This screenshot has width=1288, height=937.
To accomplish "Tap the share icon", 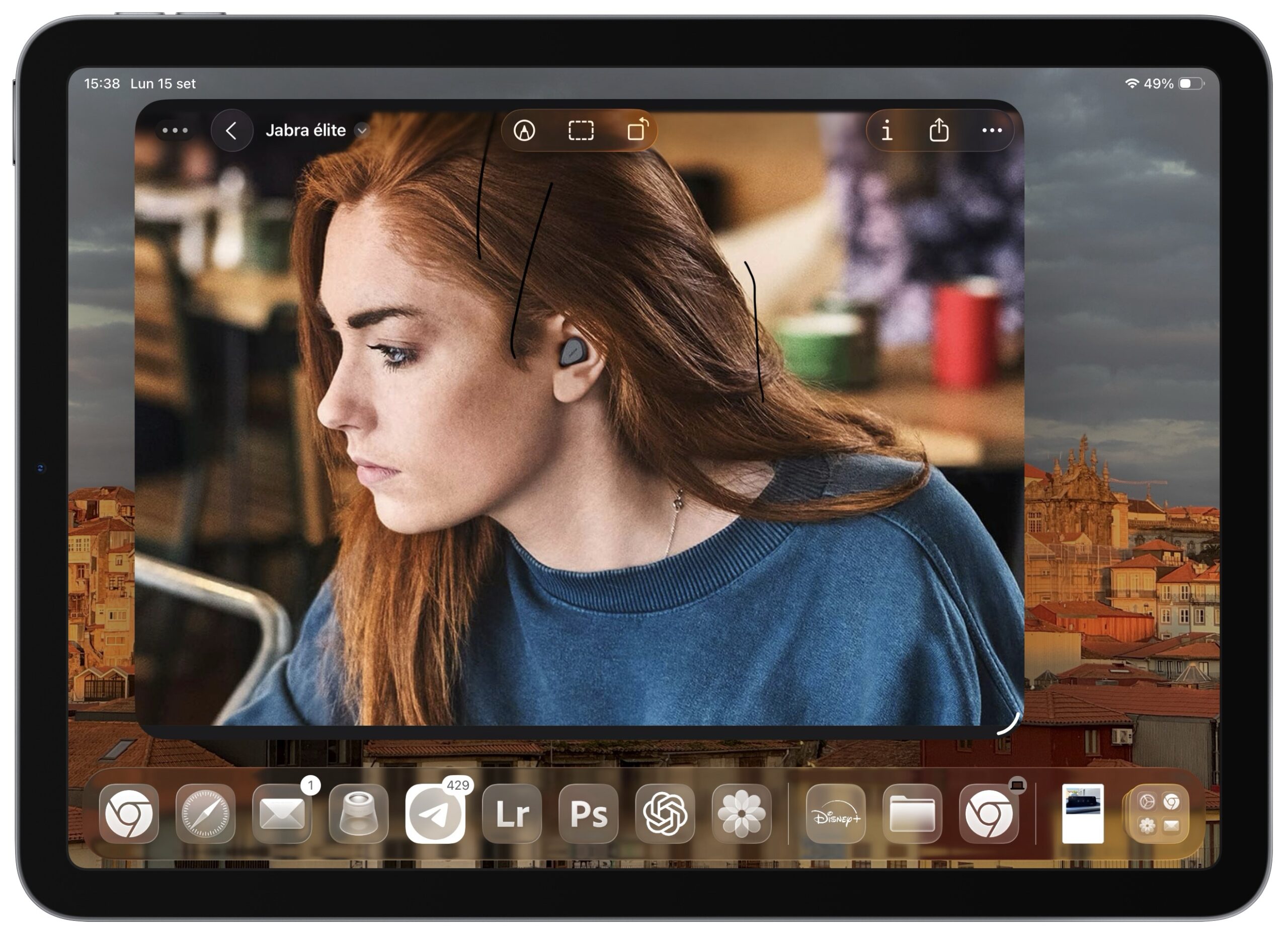I will click(x=939, y=131).
